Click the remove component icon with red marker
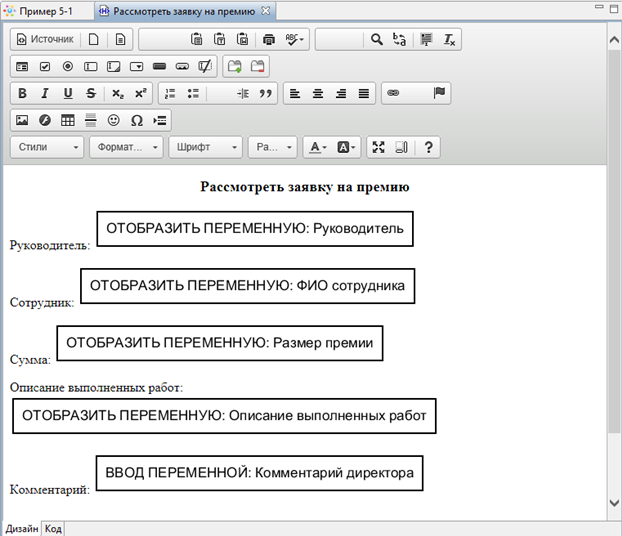 point(257,66)
